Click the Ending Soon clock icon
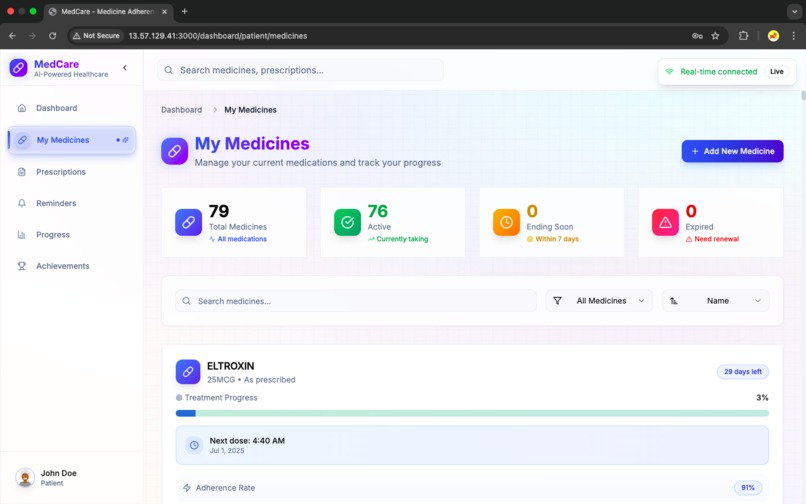Image resolution: width=806 pixels, height=504 pixels. 506,222
